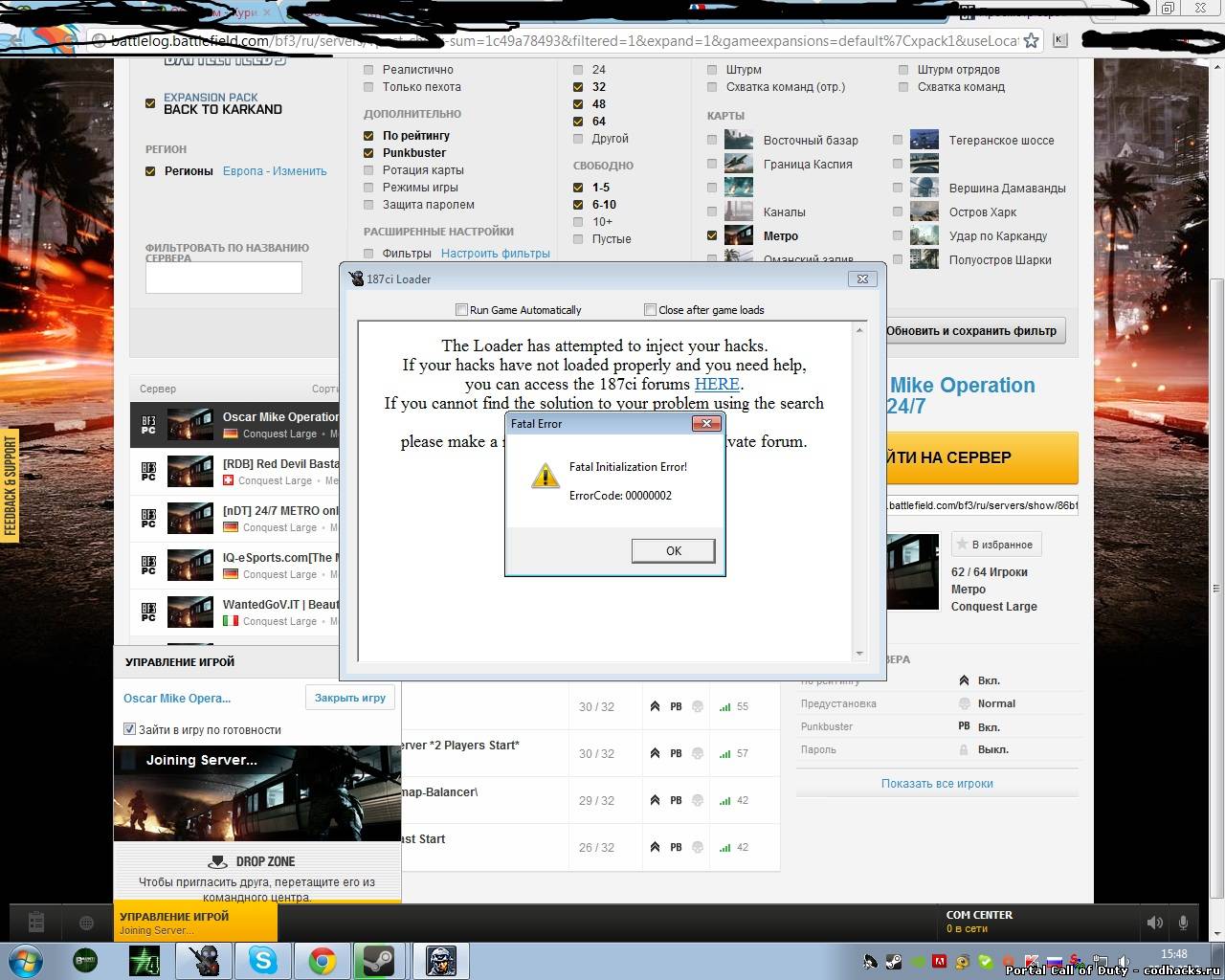
Task: Select the WantedGoV.IT server row
Action: point(235,612)
